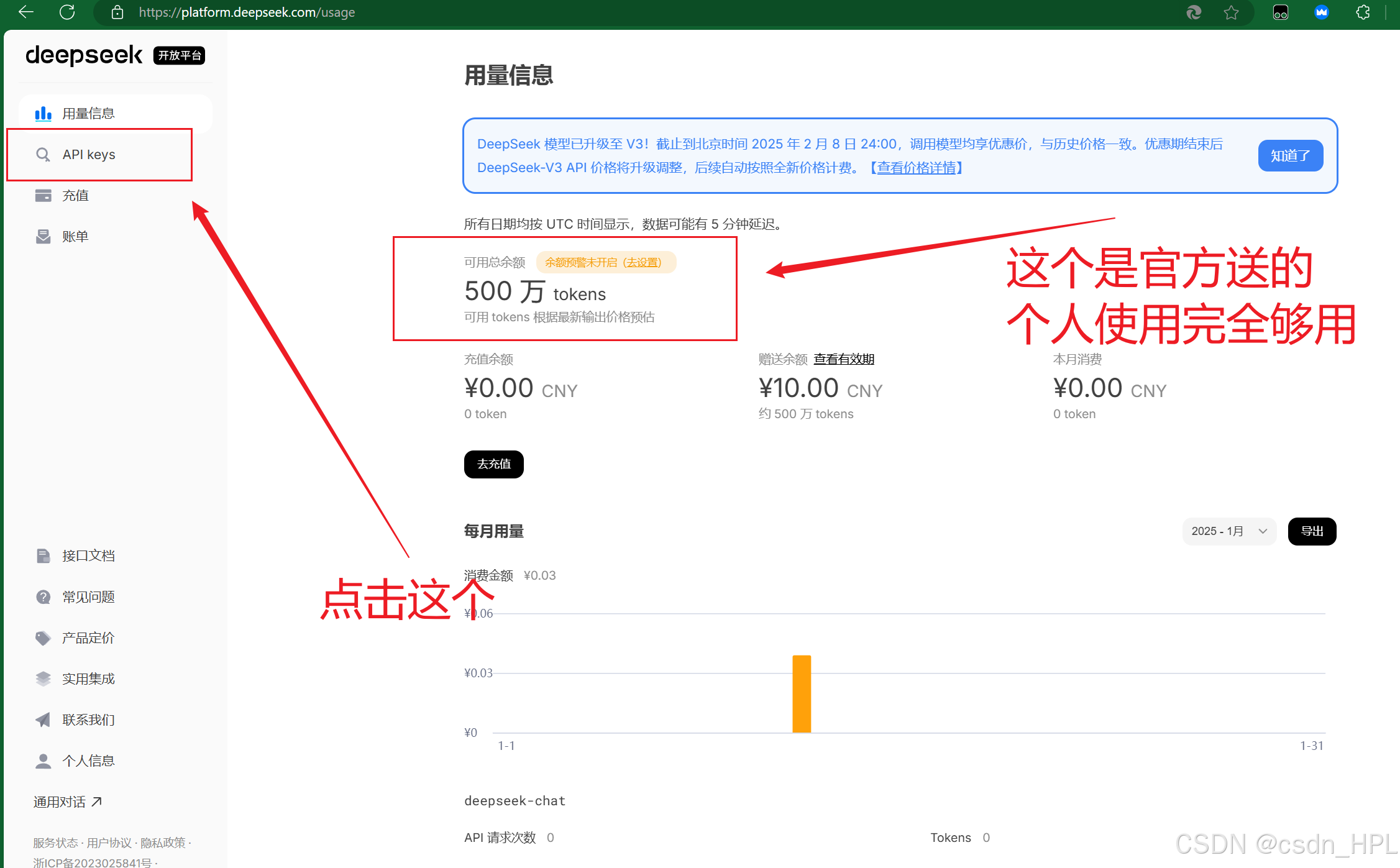Image resolution: width=1400 pixels, height=868 pixels.
Task: Open the 2025 - 1月 month selector
Action: 1228,531
